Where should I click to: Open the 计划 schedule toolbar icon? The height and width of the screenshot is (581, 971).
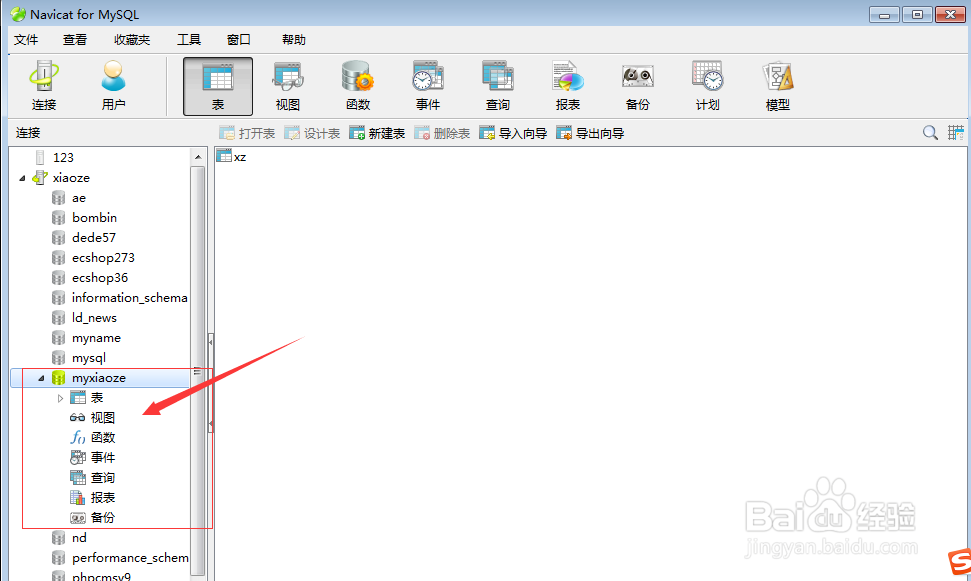(708, 86)
